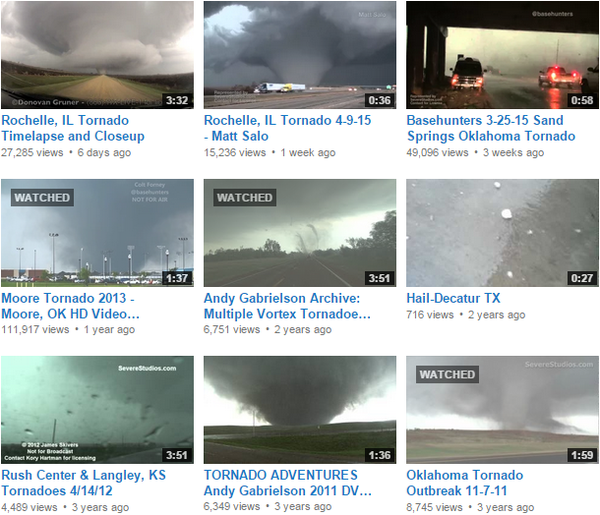The height and width of the screenshot is (515, 600).
Task: Click the Andy Gabrielson Archive Multiple Vortex title
Action: [287, 306]
